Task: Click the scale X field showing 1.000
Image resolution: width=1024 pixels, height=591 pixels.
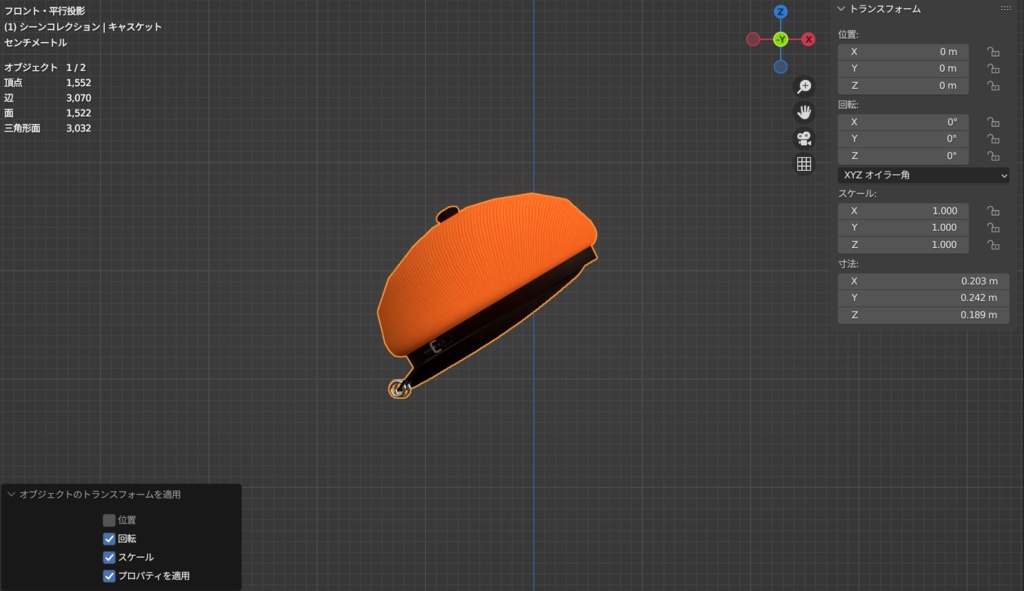Action: click(903, 211)
